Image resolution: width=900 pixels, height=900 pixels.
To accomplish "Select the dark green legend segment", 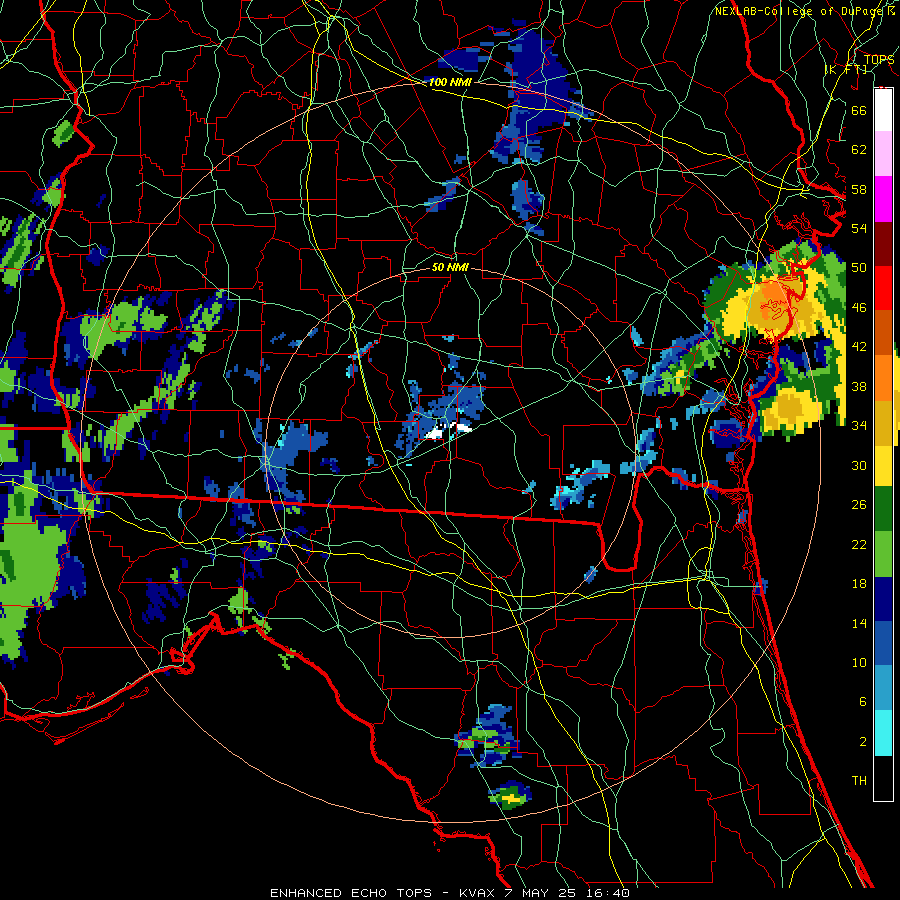I will [883, 509].
